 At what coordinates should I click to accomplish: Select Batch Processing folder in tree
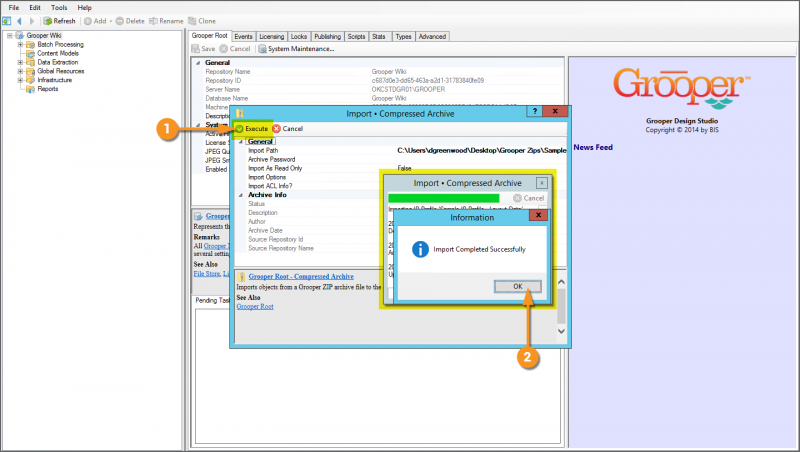(60, 44)
